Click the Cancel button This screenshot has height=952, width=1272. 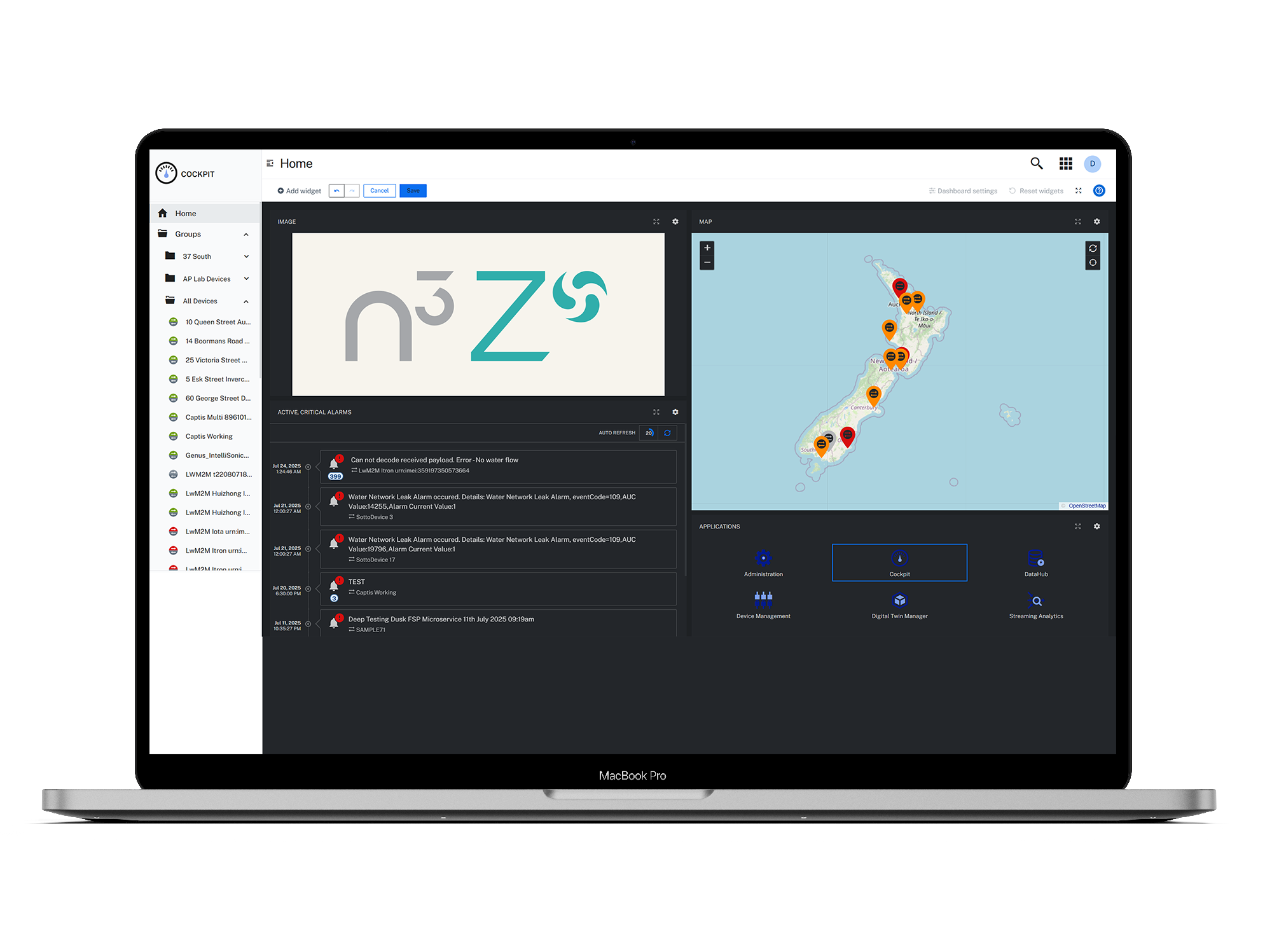[x=380, y=191]
